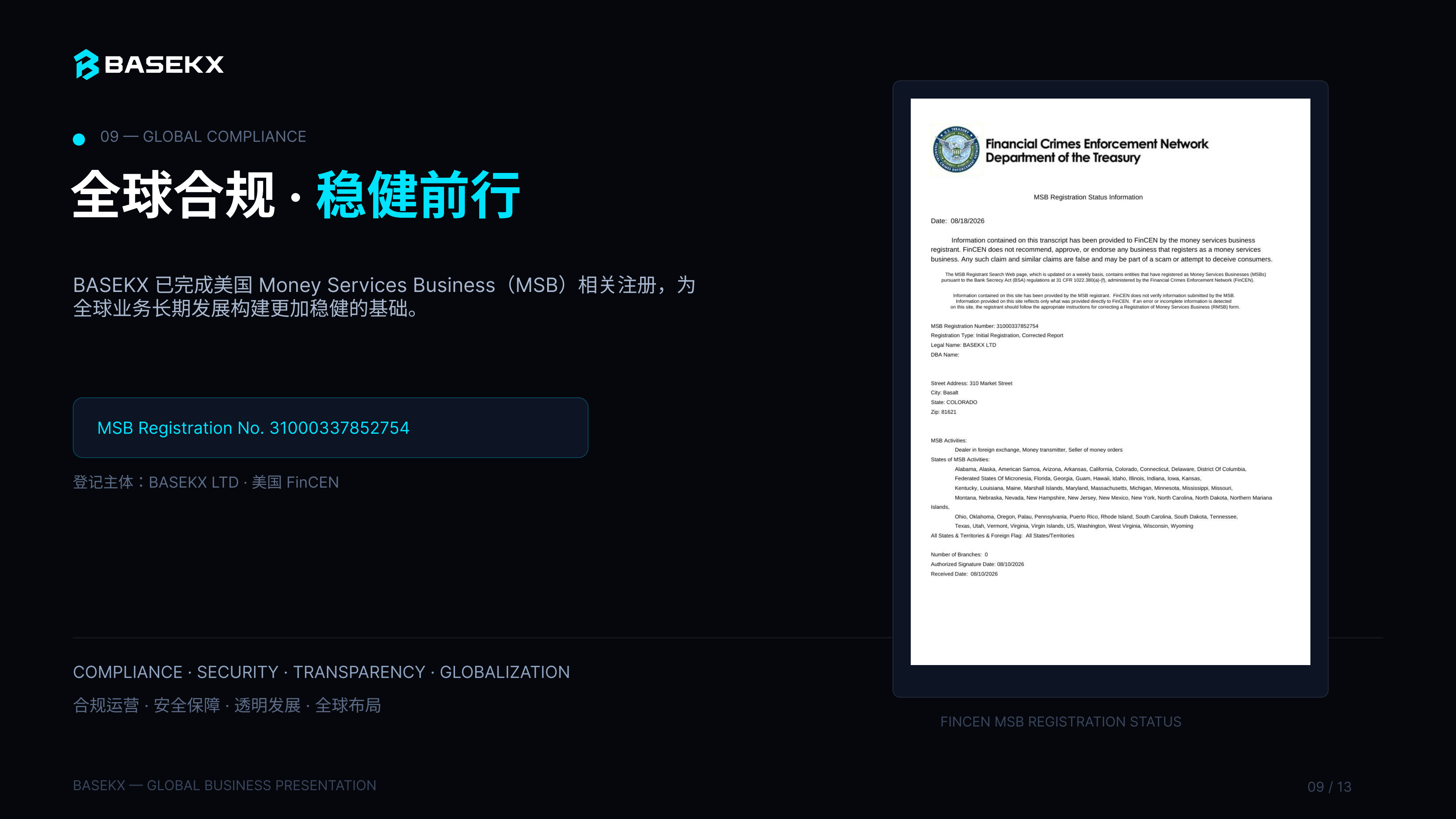
Task: Click 'MSB Registration Status Information' heading
Action: click(x=1088, y=197)
